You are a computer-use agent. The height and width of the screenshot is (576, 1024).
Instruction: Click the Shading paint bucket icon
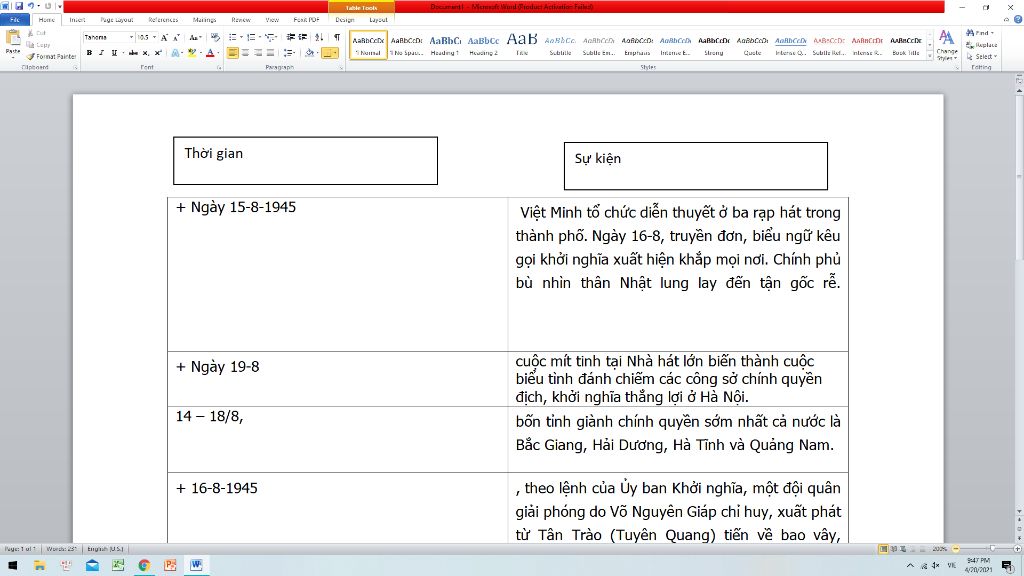309,53
